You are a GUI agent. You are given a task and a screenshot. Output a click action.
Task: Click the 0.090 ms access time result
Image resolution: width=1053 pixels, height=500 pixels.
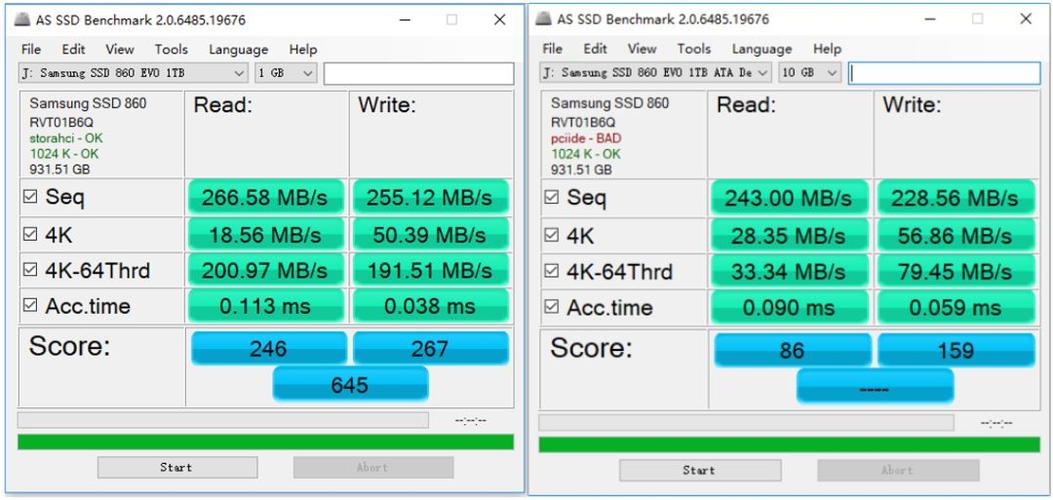[x=790, y=307]
